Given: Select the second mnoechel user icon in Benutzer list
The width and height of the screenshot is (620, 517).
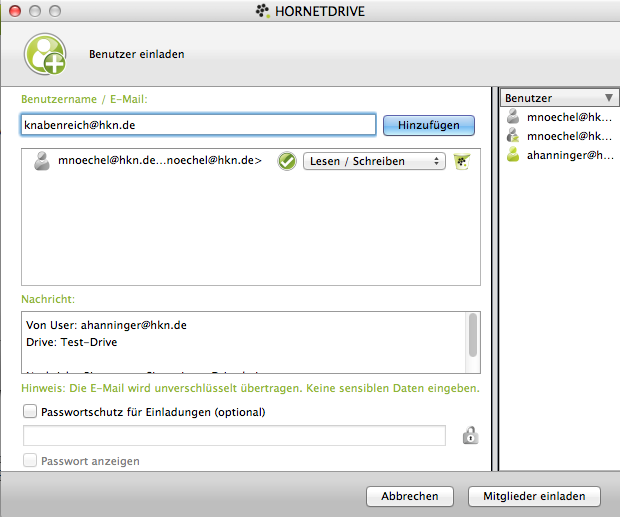Looking at the screenshot, I should pyautogui.click(x=514, y=136).
